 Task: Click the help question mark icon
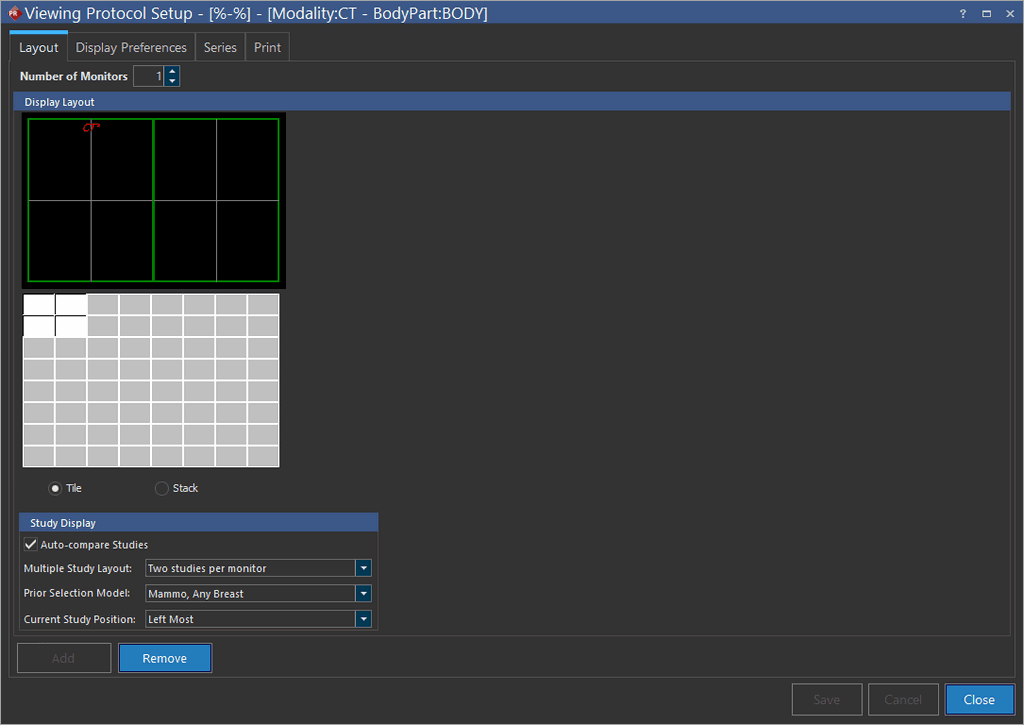[x=962, y=14]
